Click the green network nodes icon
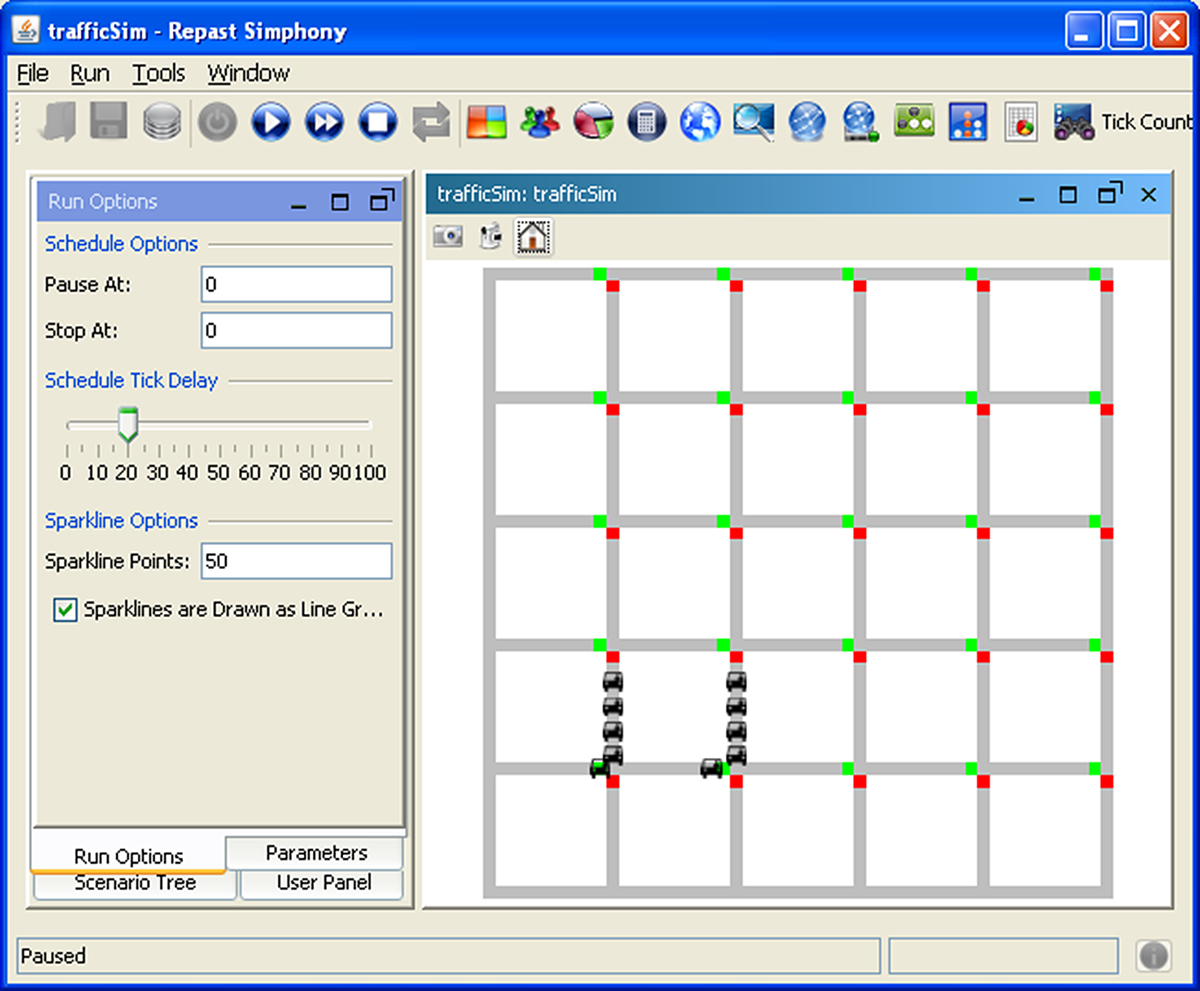Screen dimensions: 1200x991 tap(914, 120)
